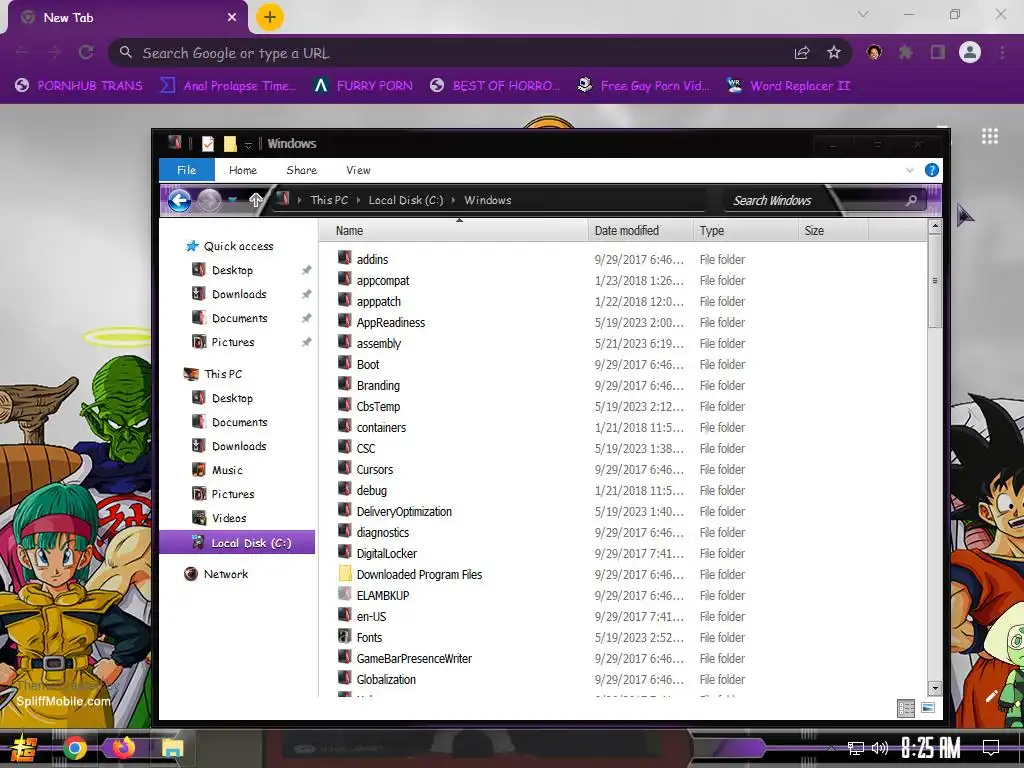Close the New Tab in Chrome

click(x=232, y=18)
